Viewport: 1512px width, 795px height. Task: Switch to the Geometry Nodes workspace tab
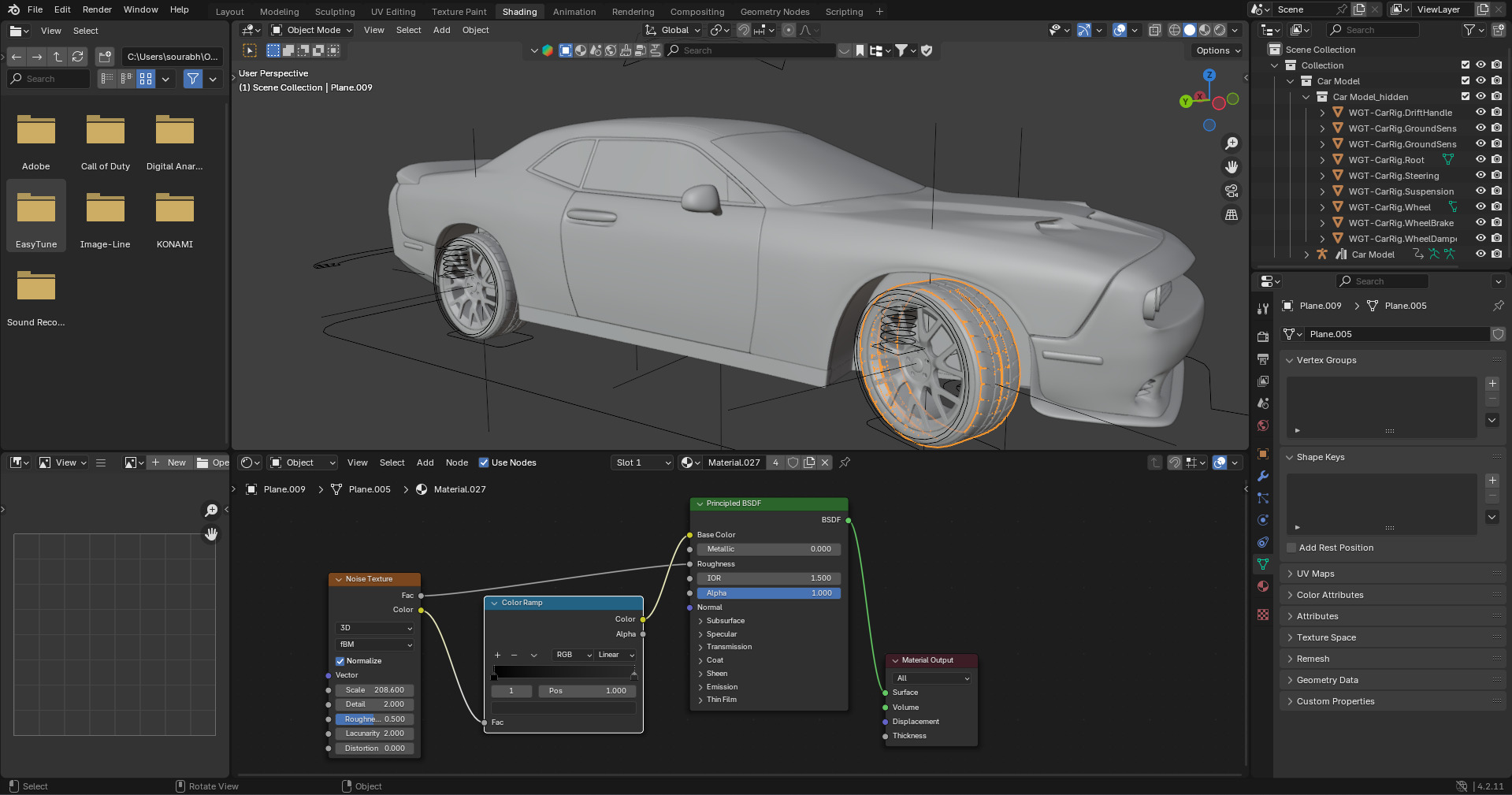[x=775, y=12]
